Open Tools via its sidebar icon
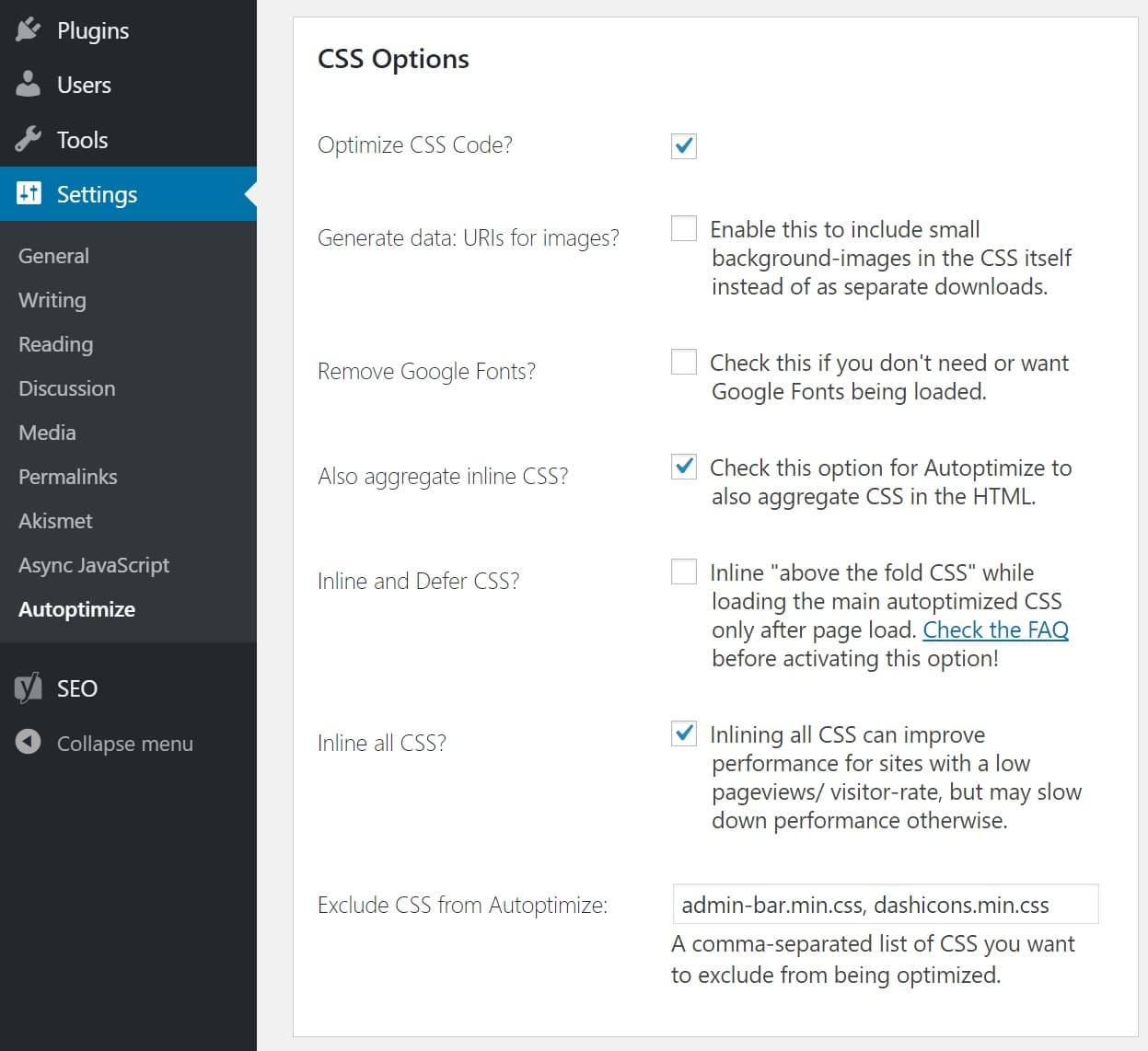Screen dimensions: 1148x1051 (29, 139)
